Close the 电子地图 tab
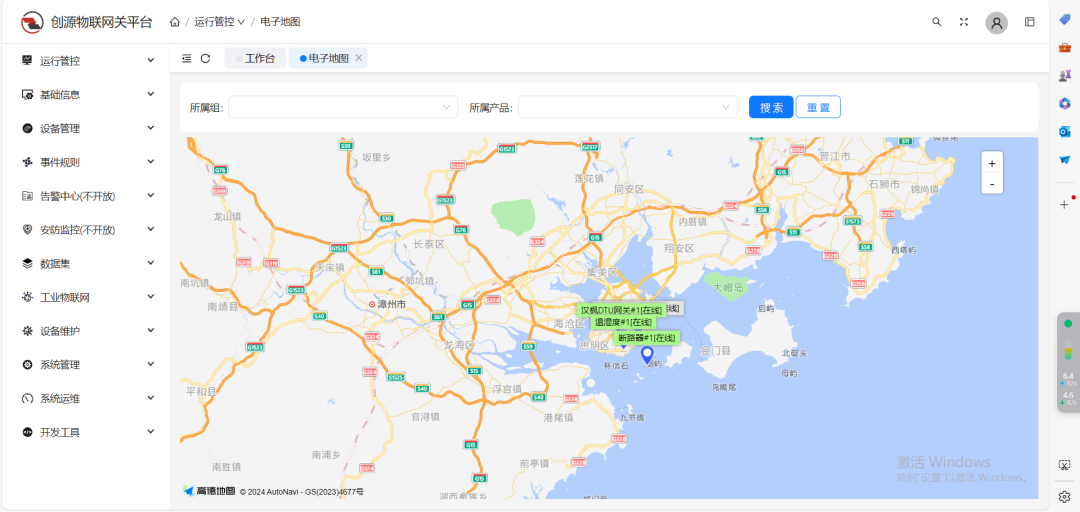Viewport: 1080px width, 512px height. pos(359,59)
